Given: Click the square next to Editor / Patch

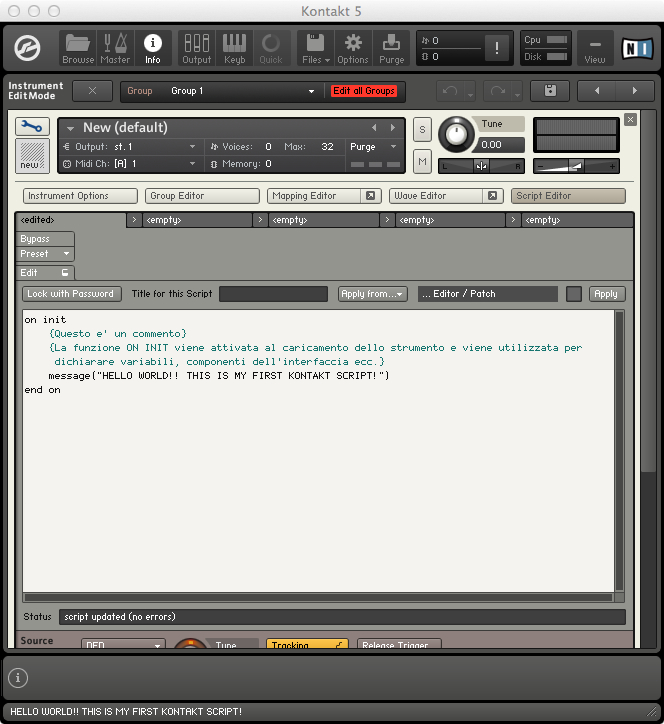Looking at the screenshot, I should (x=573, y=294).
